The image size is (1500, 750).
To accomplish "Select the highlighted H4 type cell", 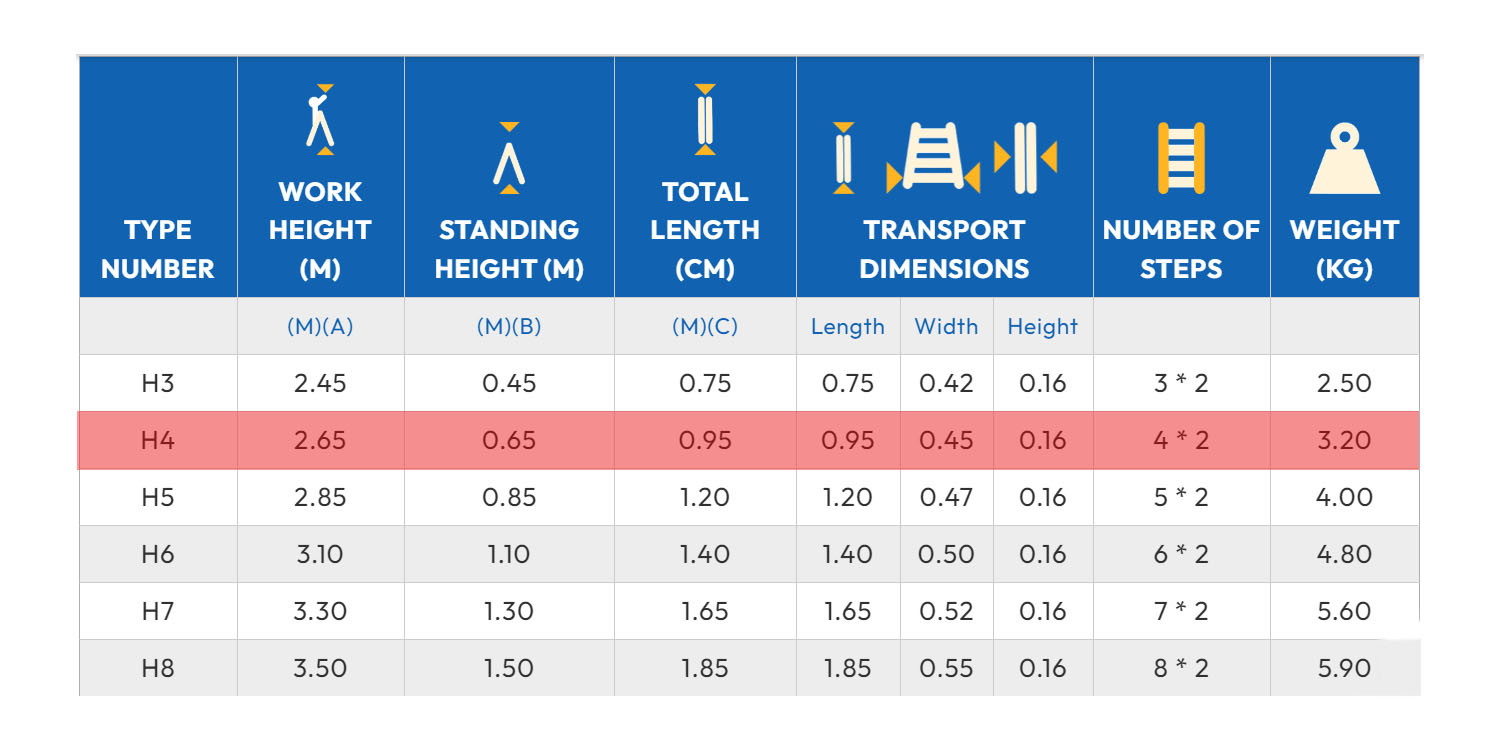I will pyautogui.click(x=158, y=441).
